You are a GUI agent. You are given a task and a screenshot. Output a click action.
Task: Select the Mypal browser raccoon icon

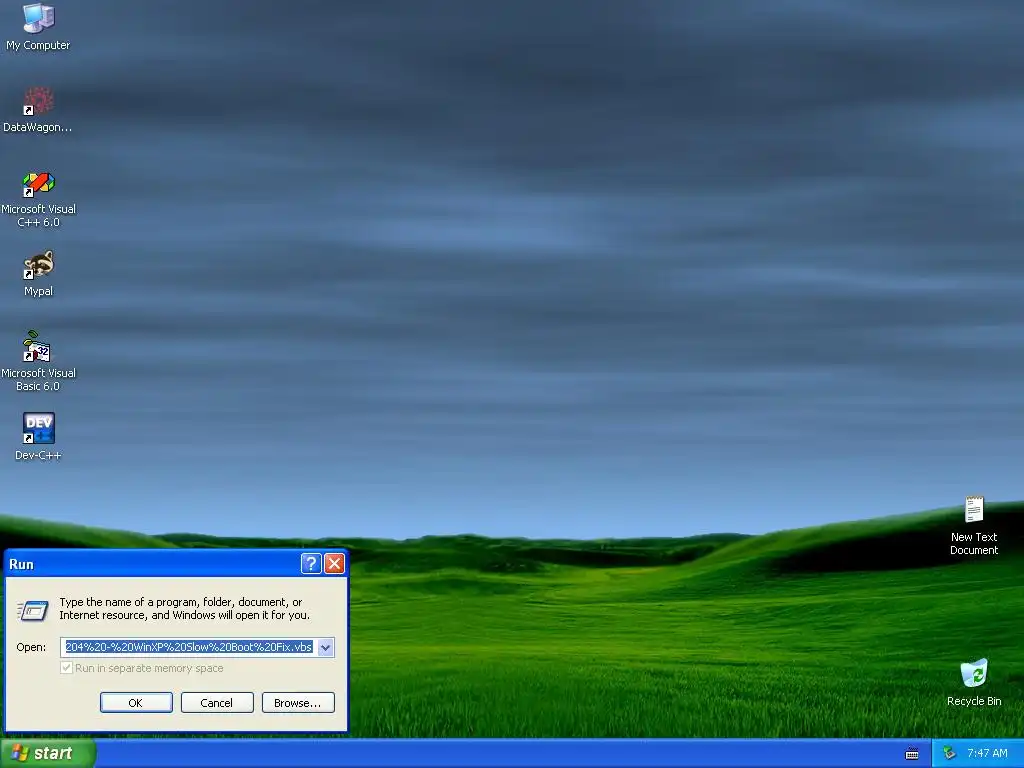[38, 265]
